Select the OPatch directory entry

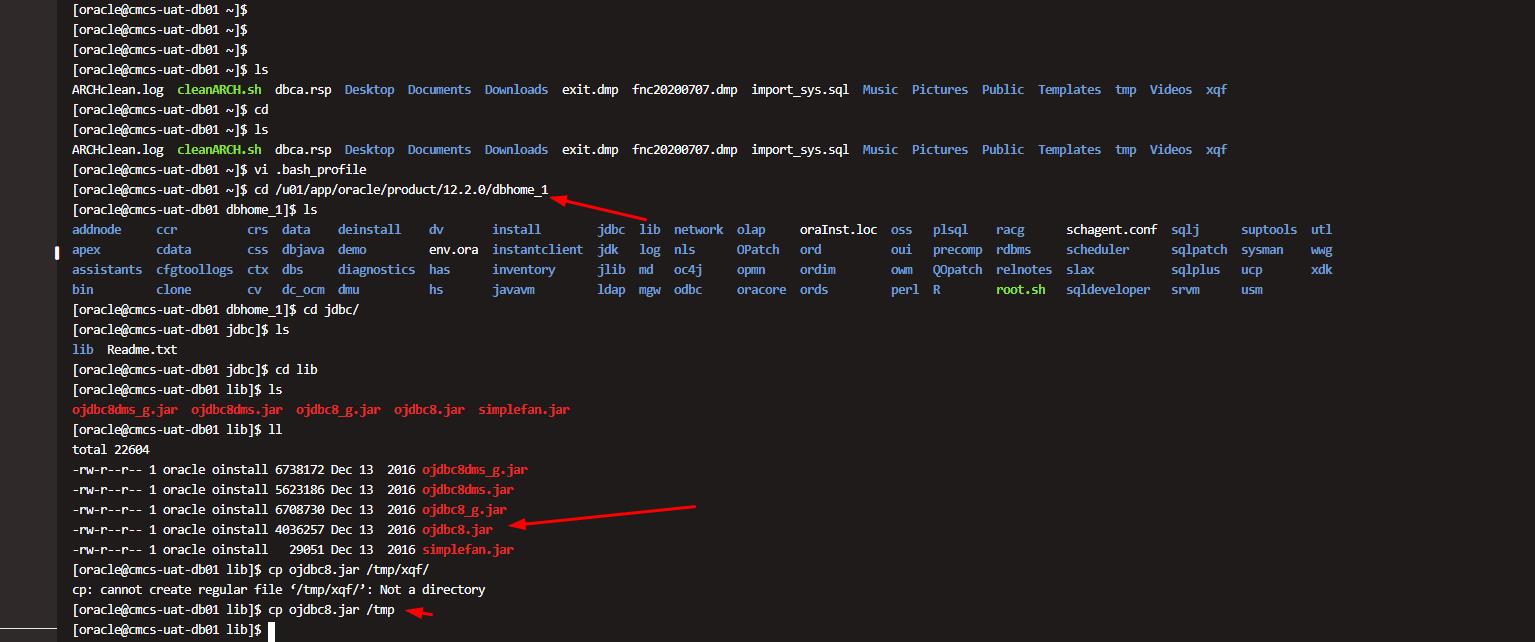[x=757, y=249]
